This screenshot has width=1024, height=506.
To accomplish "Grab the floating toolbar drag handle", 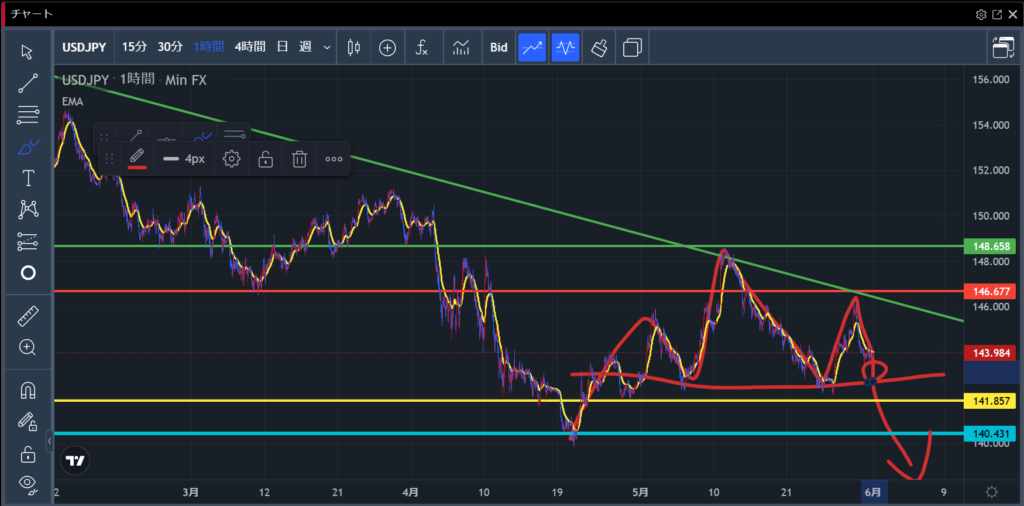I will coord(109,159).
